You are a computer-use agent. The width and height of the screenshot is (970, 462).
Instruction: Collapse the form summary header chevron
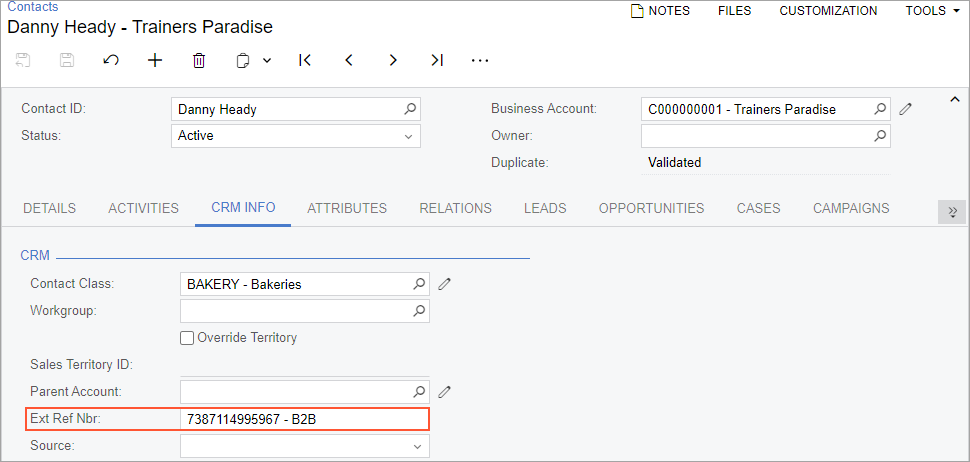coord(954,99)
